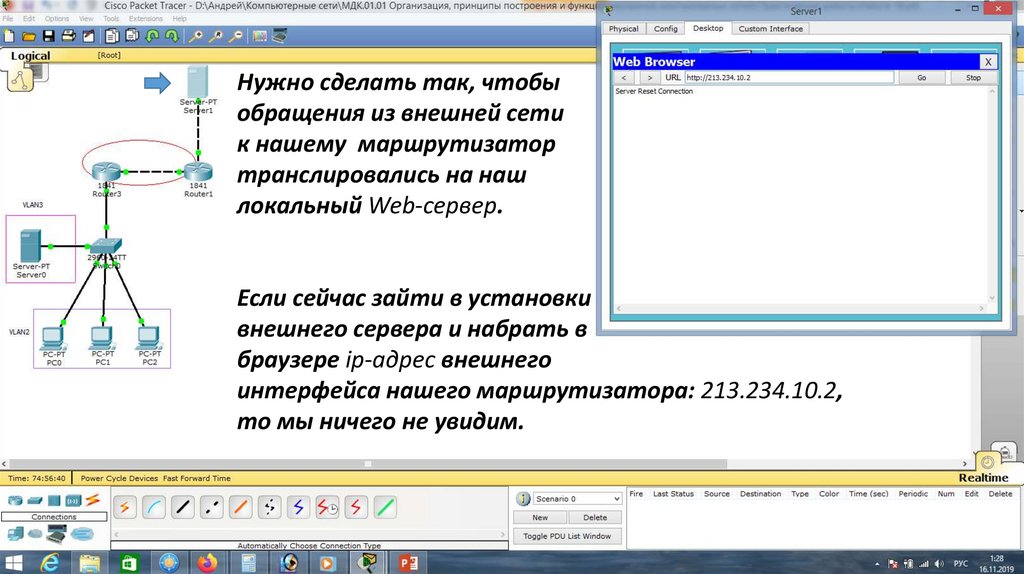Click the Undo green arrow icon
Screen dimensions: 1024x574
[153, 37]
